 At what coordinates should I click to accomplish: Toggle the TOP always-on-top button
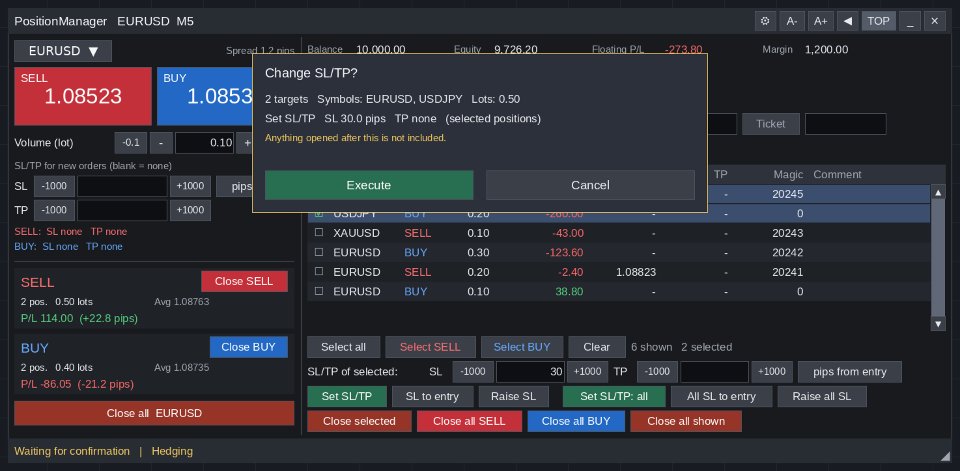tap(879, 21)
